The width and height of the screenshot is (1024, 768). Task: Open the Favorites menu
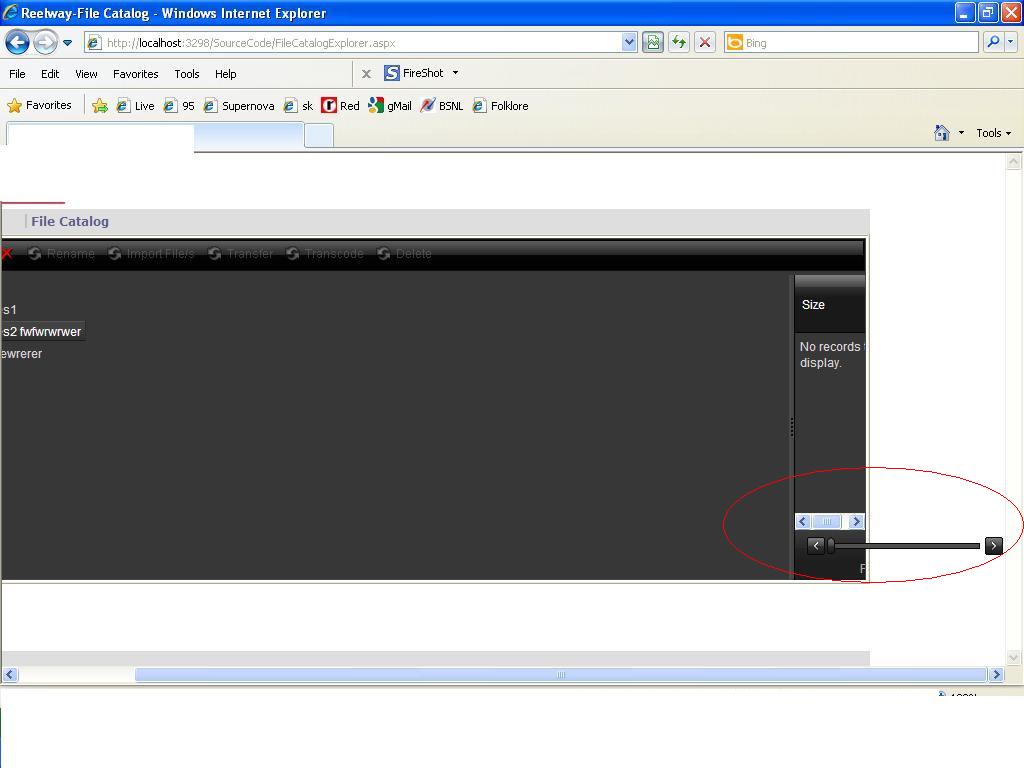tap(135, 74)
